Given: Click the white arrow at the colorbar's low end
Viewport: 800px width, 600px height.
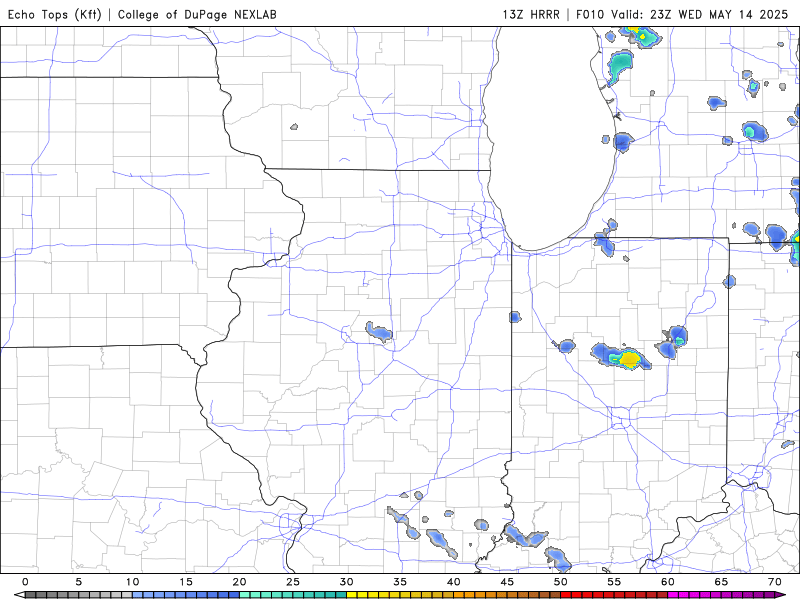Looking at the screenshot, I should click(20, 595).
